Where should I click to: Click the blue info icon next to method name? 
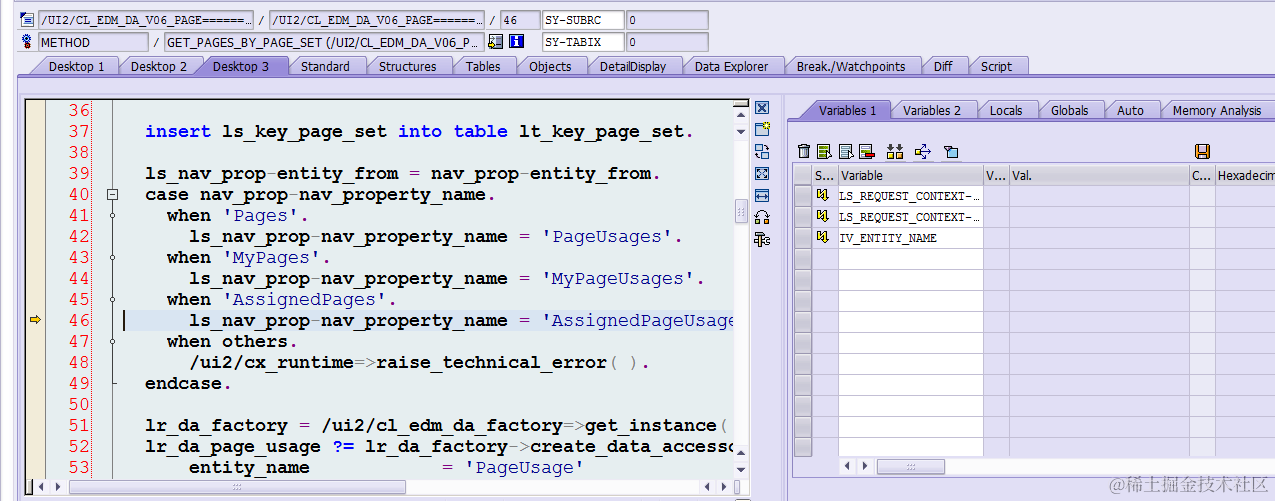tap(517, 42)
